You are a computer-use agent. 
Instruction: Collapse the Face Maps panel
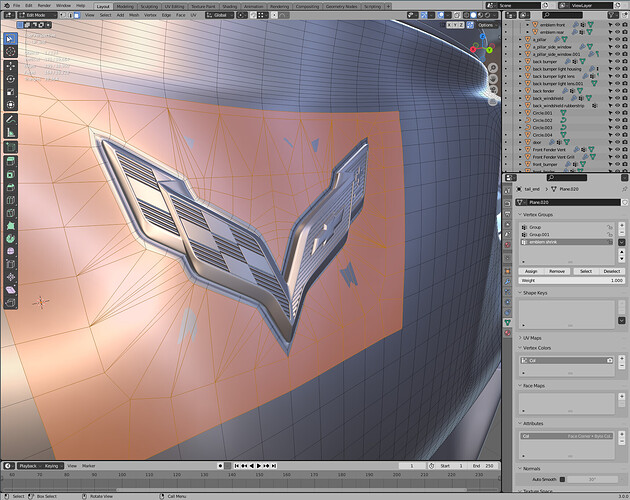click(534, 386)
